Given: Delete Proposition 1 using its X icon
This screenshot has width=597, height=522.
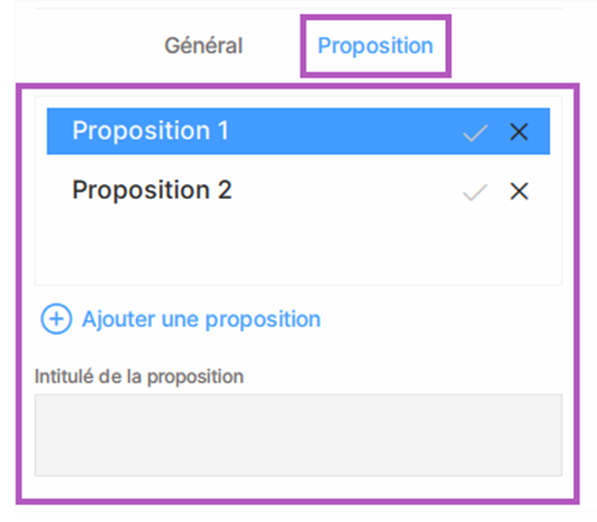Looking at the screenshot, I should tap(519, 132).
